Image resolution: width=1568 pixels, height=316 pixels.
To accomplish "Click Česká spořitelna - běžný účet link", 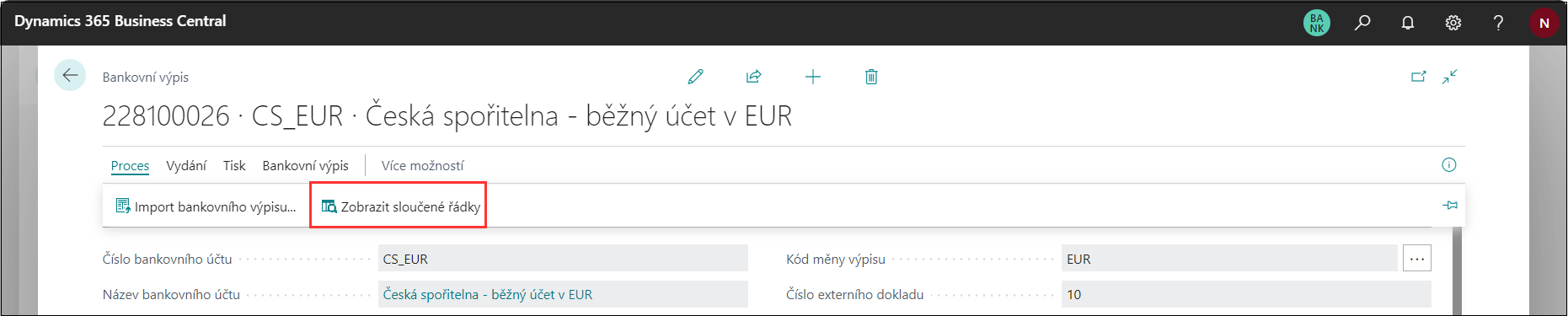I will (x=488, y=294).
